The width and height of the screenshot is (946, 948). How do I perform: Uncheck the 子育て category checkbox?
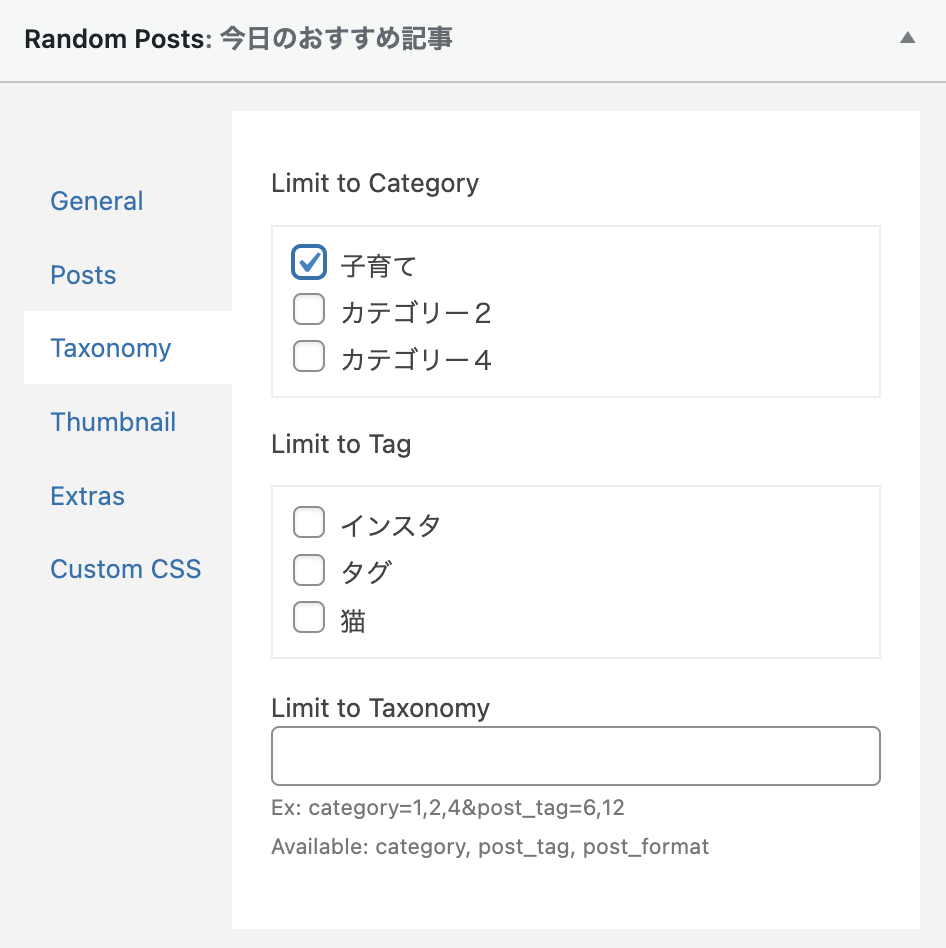pos(309,261)
